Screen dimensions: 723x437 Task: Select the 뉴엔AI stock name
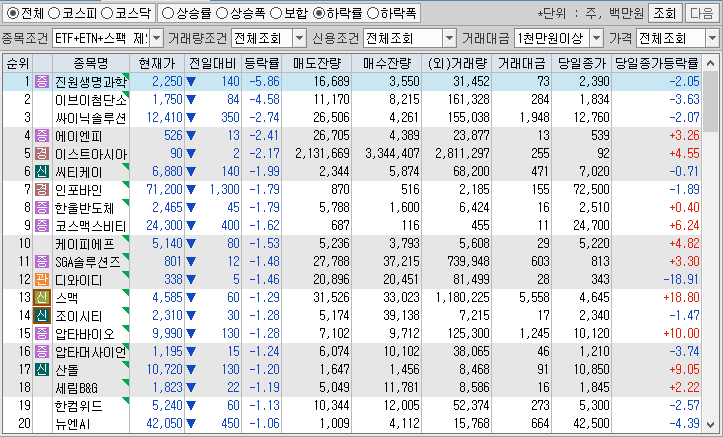point(73,423)
